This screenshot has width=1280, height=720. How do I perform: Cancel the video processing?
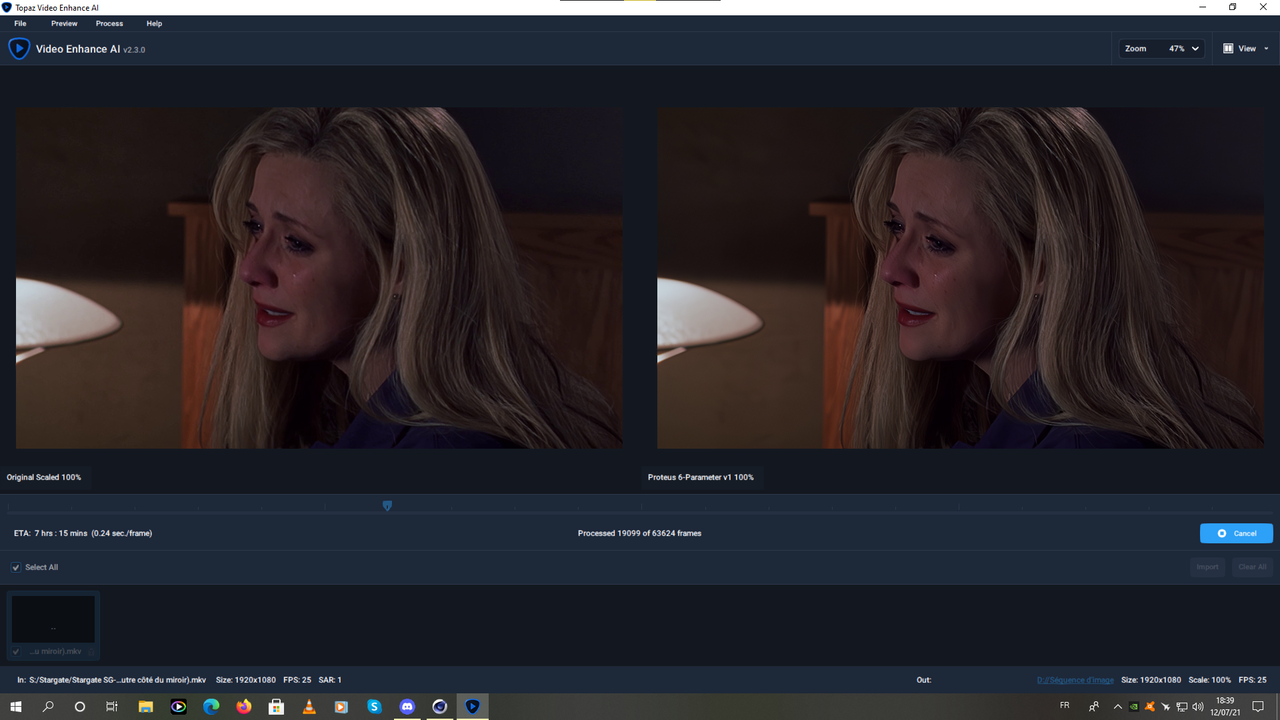pos(1236,533)
